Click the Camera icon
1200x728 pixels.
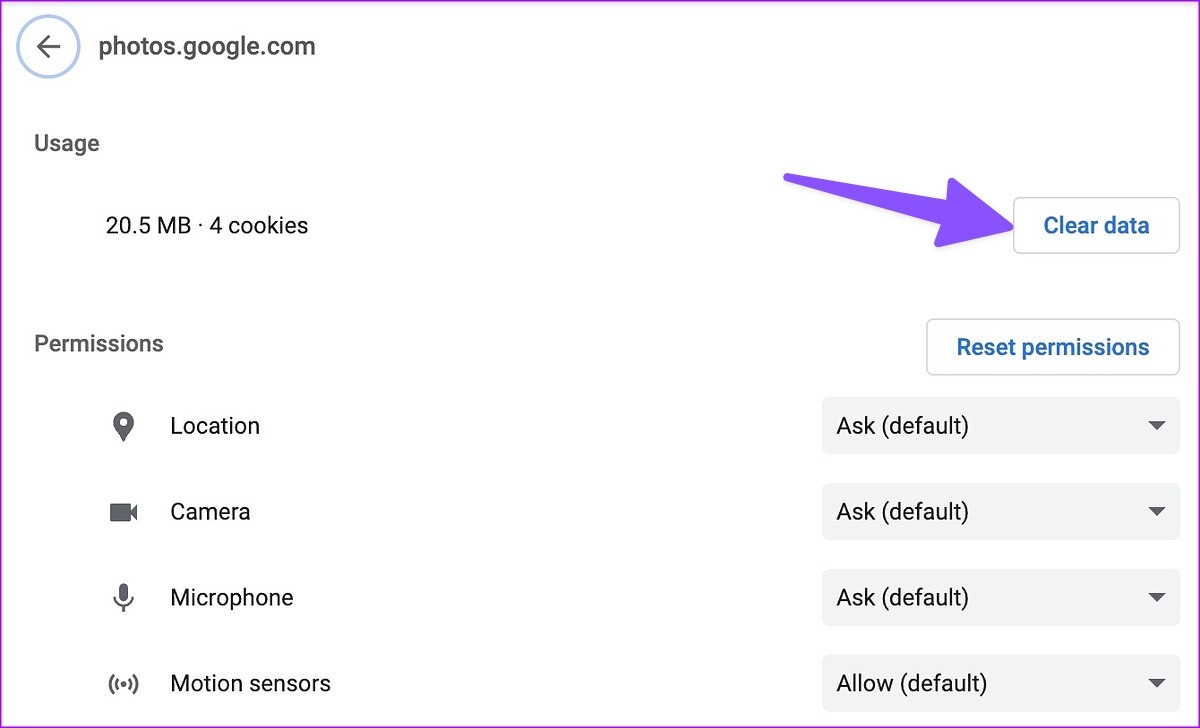123,512
